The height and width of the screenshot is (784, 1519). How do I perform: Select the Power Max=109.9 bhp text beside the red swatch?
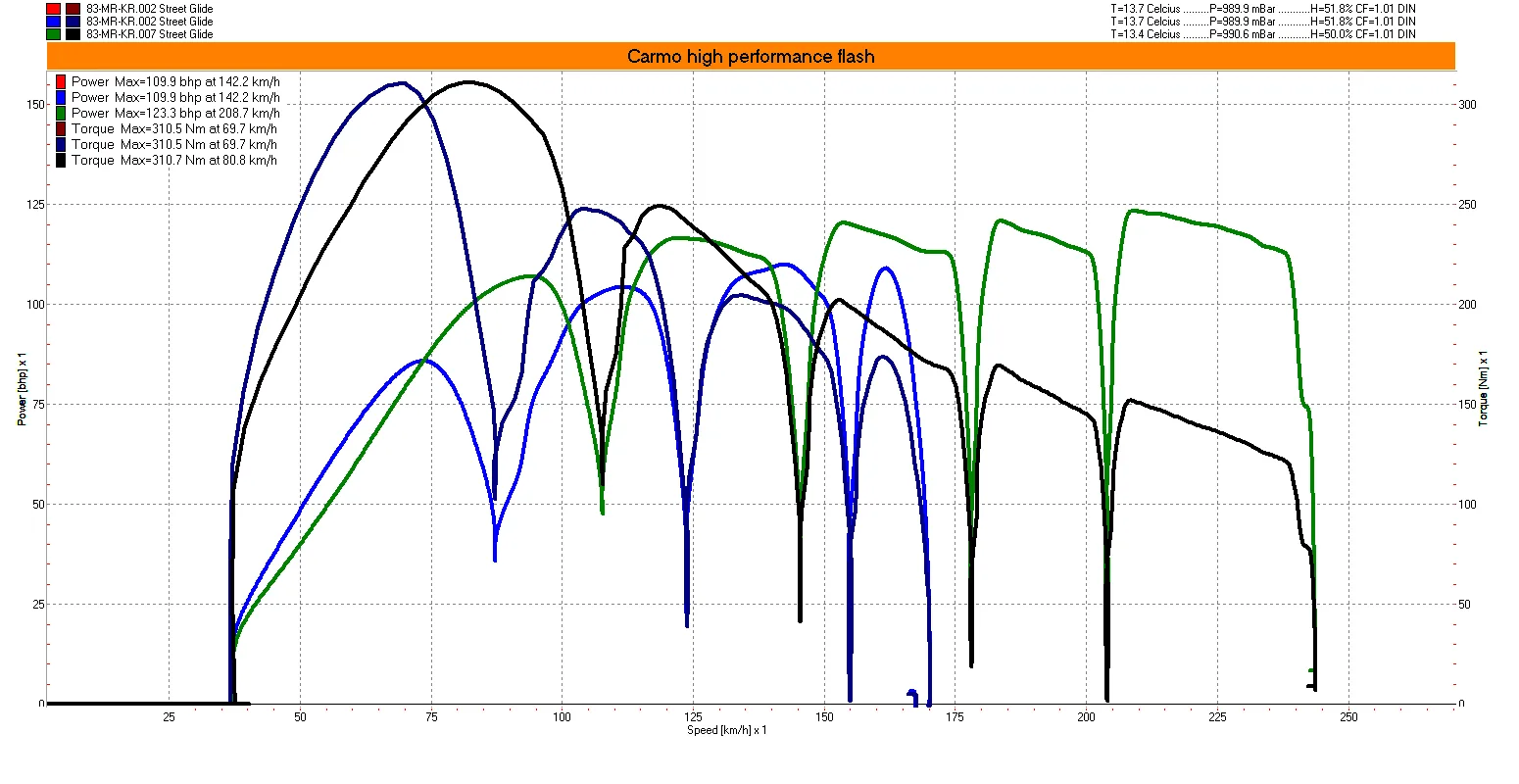point(175,81)
